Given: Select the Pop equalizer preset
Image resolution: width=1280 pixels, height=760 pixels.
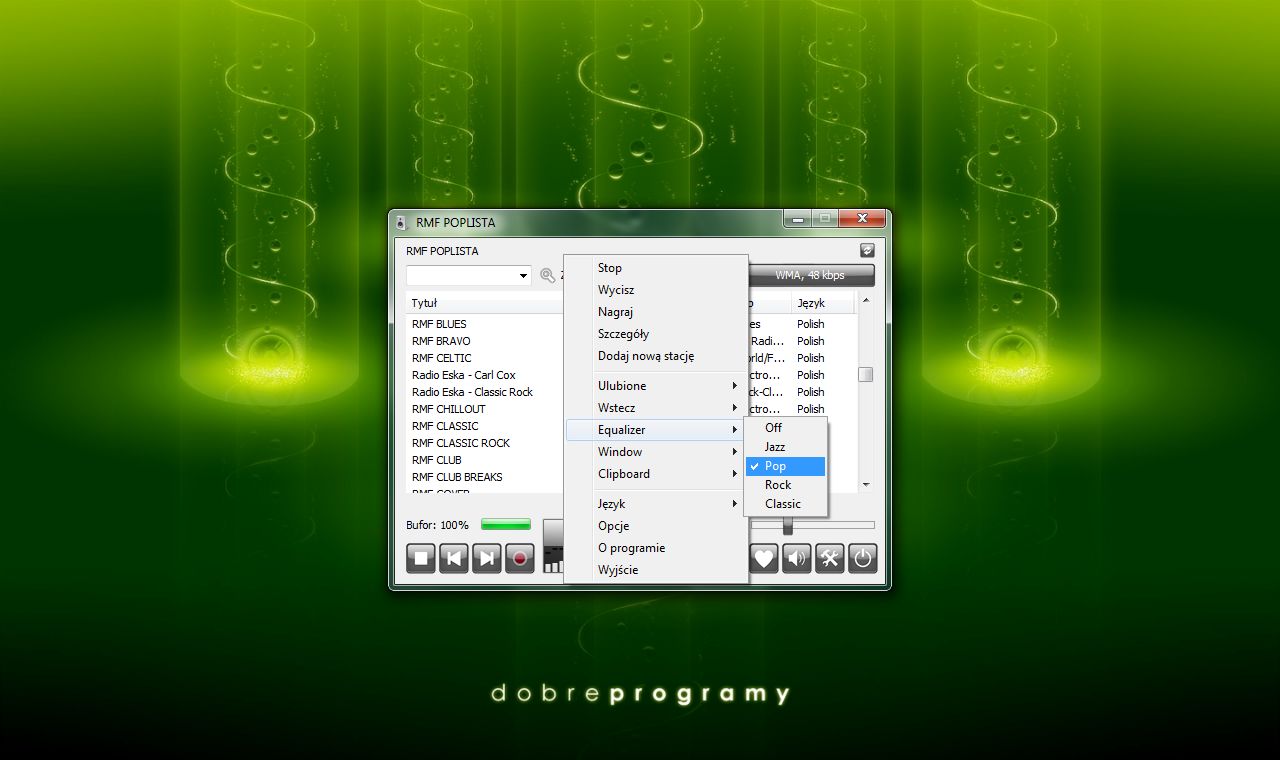Looking at the screenshot, I should [x=786, y=466].
